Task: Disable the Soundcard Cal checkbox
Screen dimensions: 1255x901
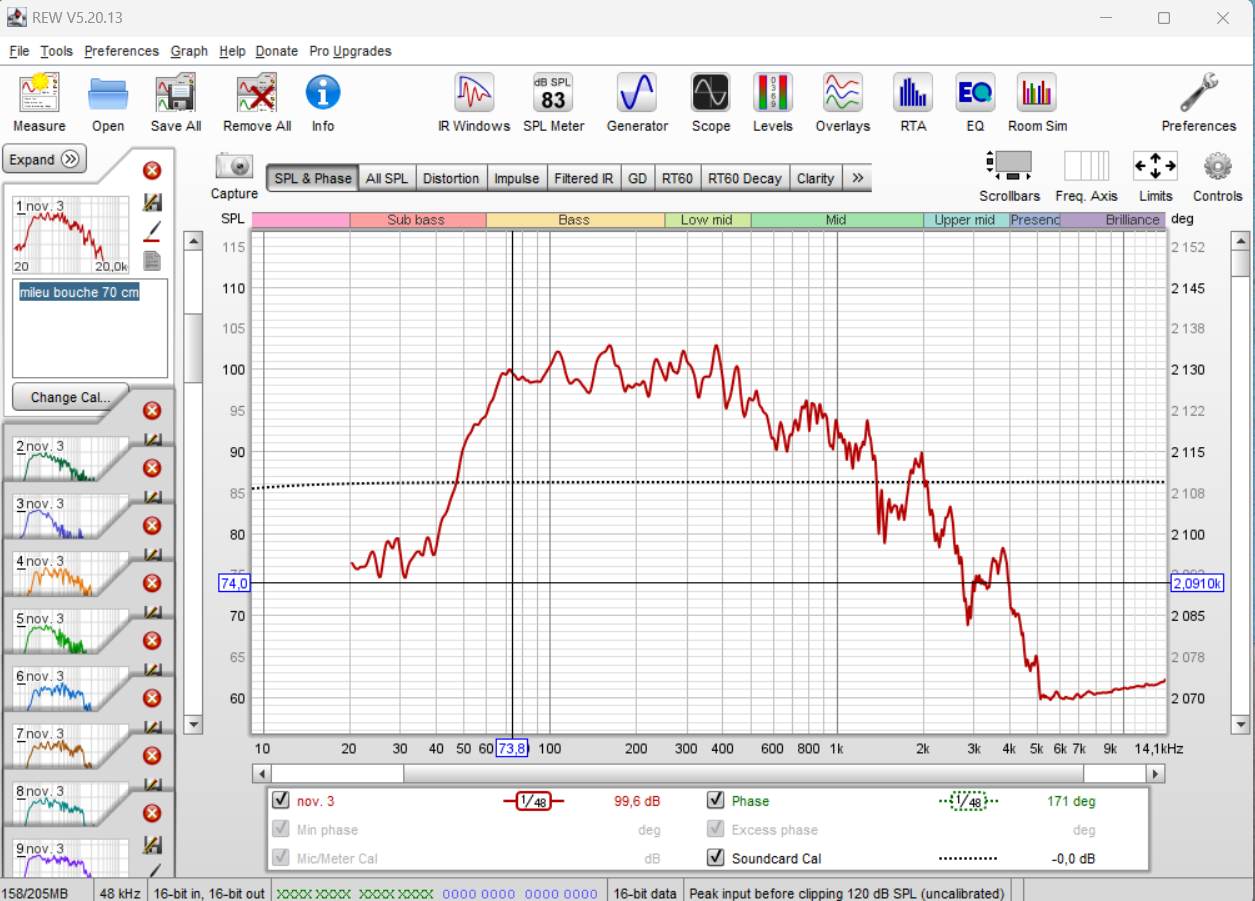Action: click(x=715, y=858)
